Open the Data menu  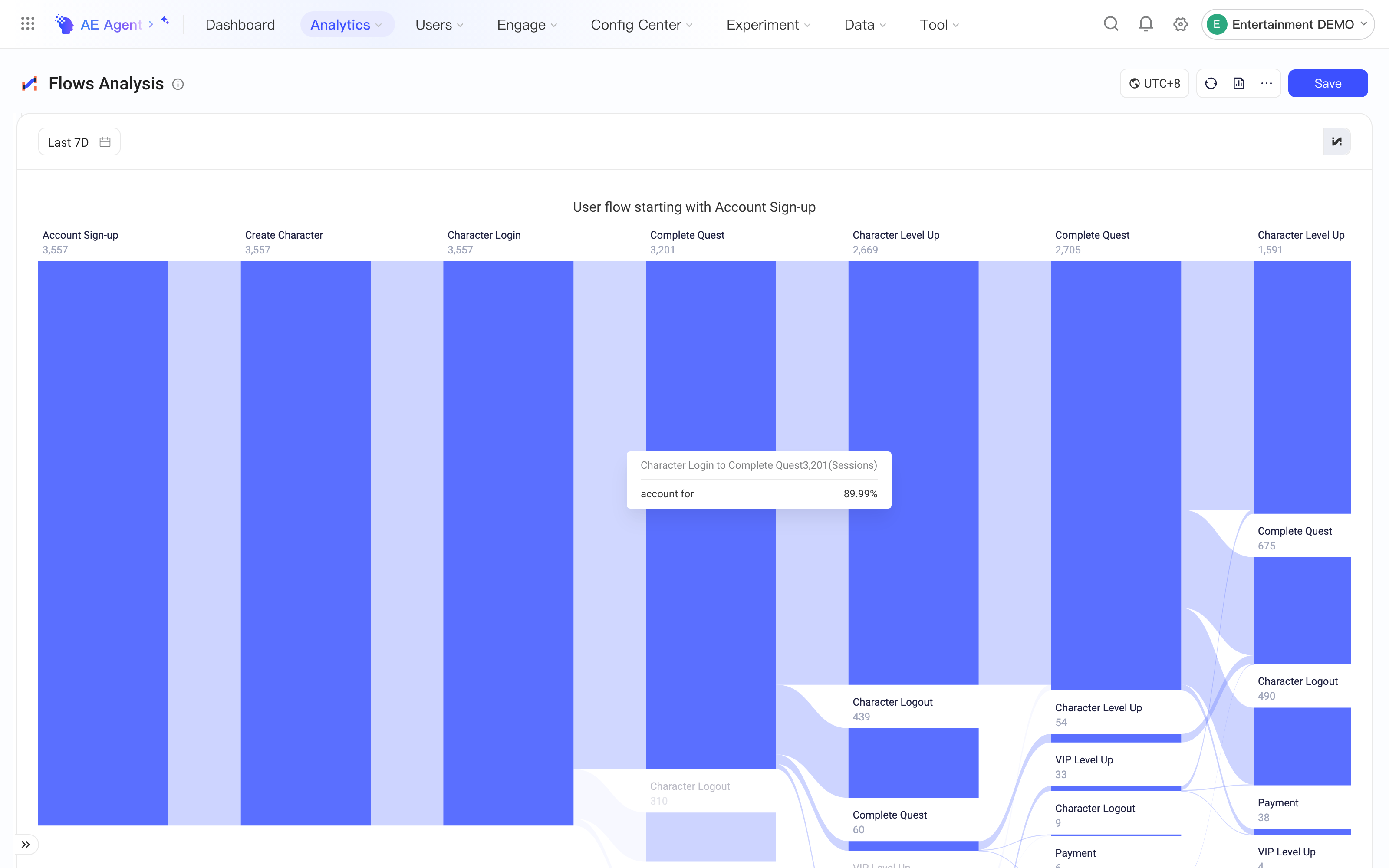pyautogui.click(x=865, y=25)
